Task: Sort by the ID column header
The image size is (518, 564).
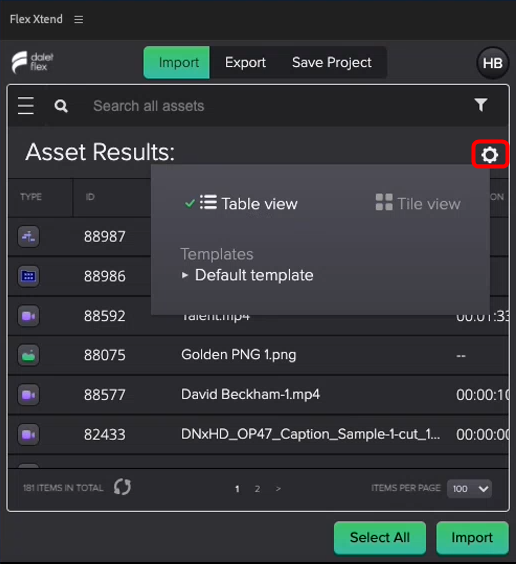Action: point(90,197)
